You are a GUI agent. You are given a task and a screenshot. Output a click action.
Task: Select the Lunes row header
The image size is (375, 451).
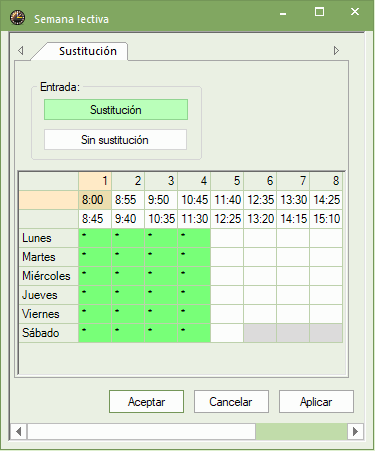[49, 238]
